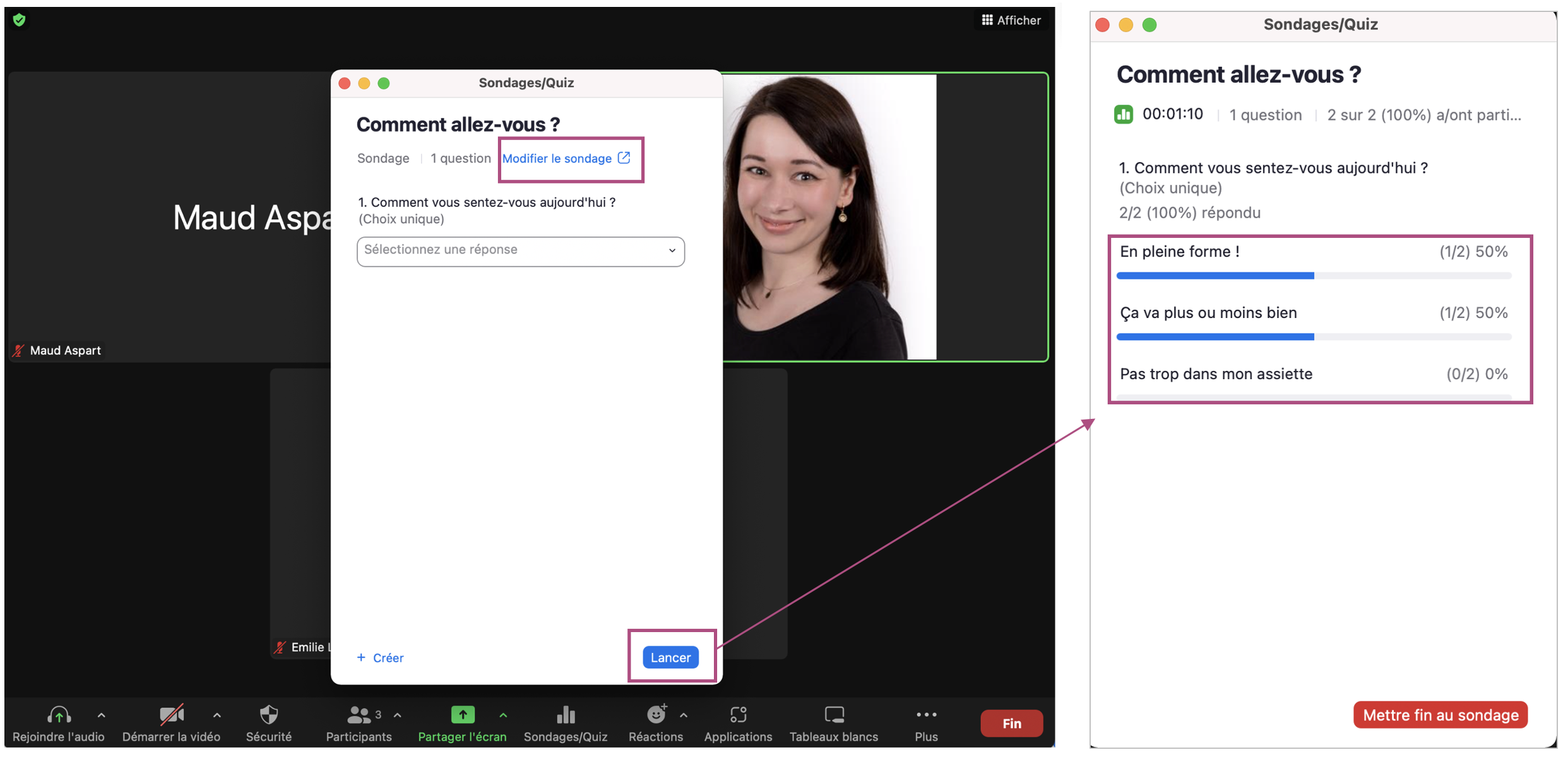The height and width of the screenshot is (757, 1568).
Task: Click the Démarrer la vidéo camera icon
Action: coord(171,716)
